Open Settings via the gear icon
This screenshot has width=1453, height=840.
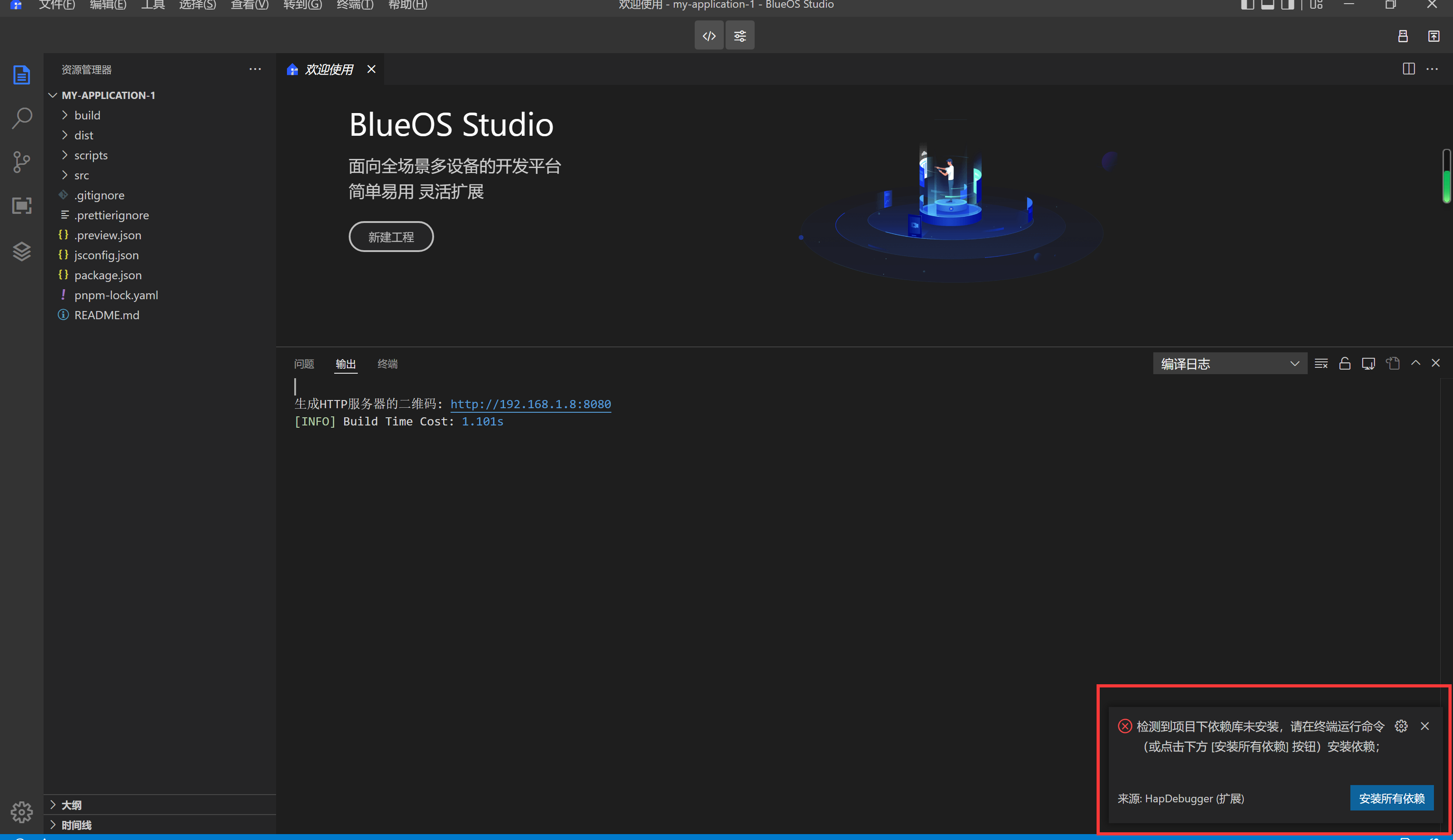tap(21, 812)
